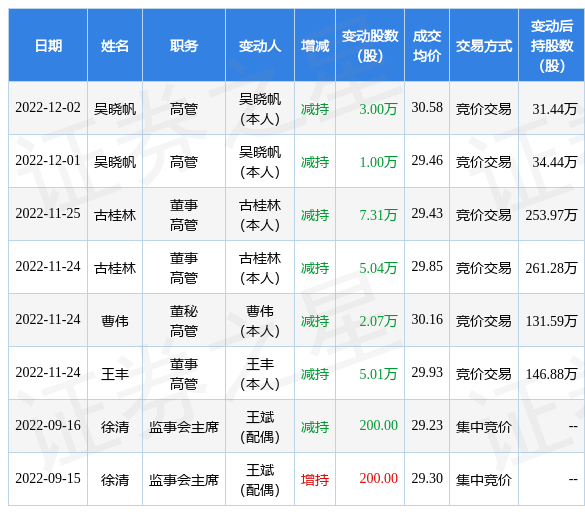Click the red 增持 label
This screenshot has height=514, width=585.
tap(315, 479)
